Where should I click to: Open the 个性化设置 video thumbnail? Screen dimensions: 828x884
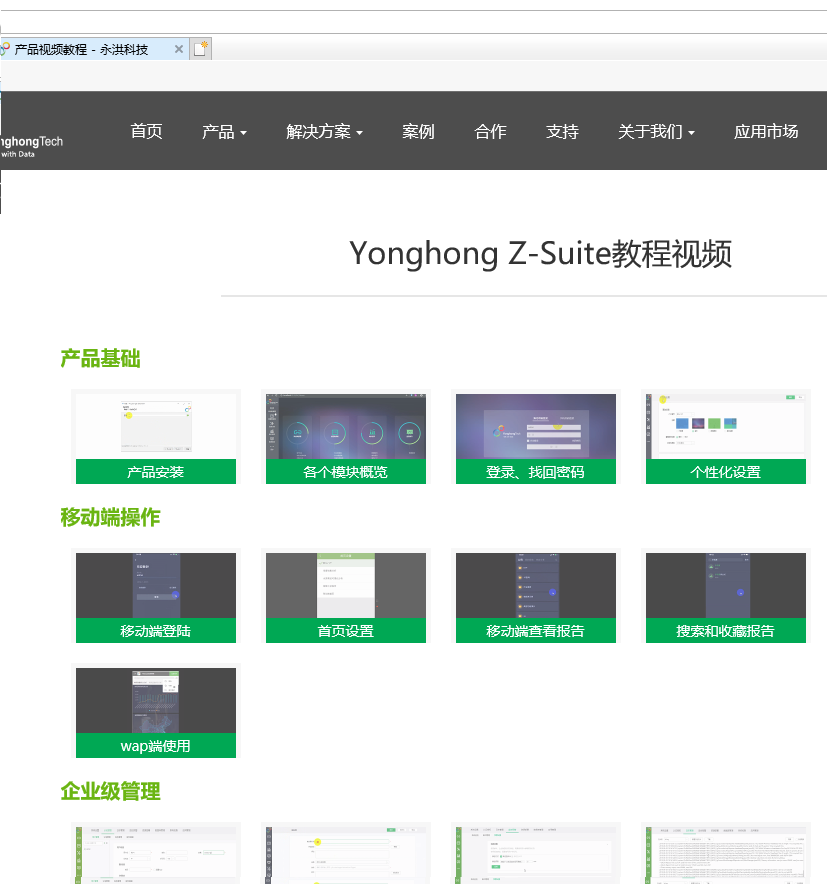725,426
